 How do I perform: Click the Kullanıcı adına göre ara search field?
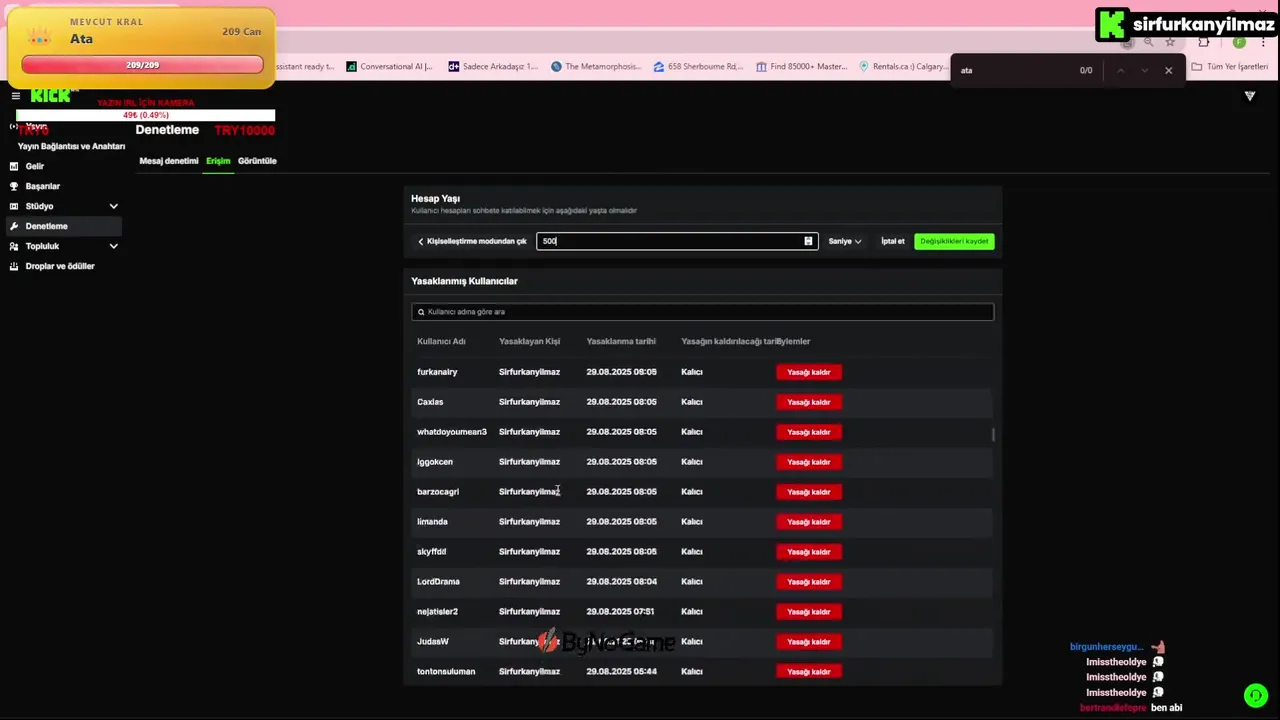[702, 312]
